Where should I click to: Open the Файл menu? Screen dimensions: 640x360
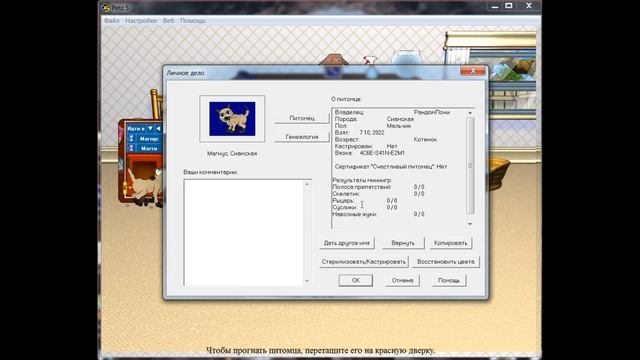click(x=111, y=20)
